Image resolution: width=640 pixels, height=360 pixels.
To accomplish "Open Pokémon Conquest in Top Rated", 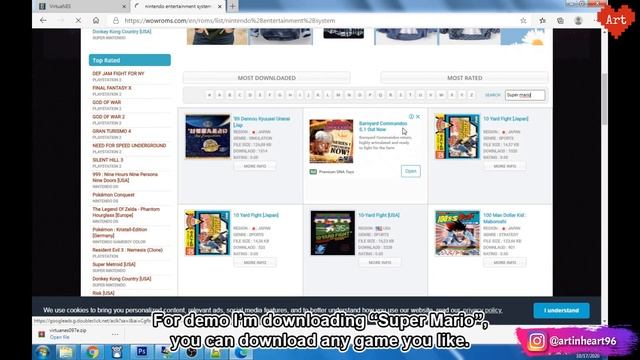I will click(x=113, y=195).
